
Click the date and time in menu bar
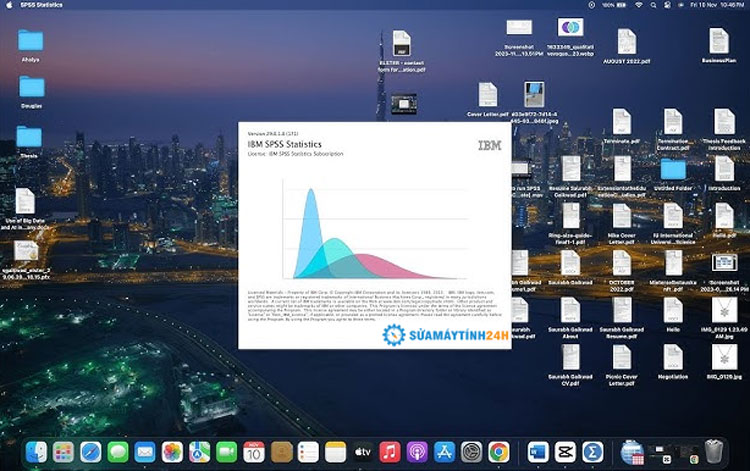click(x=717, y=5)
